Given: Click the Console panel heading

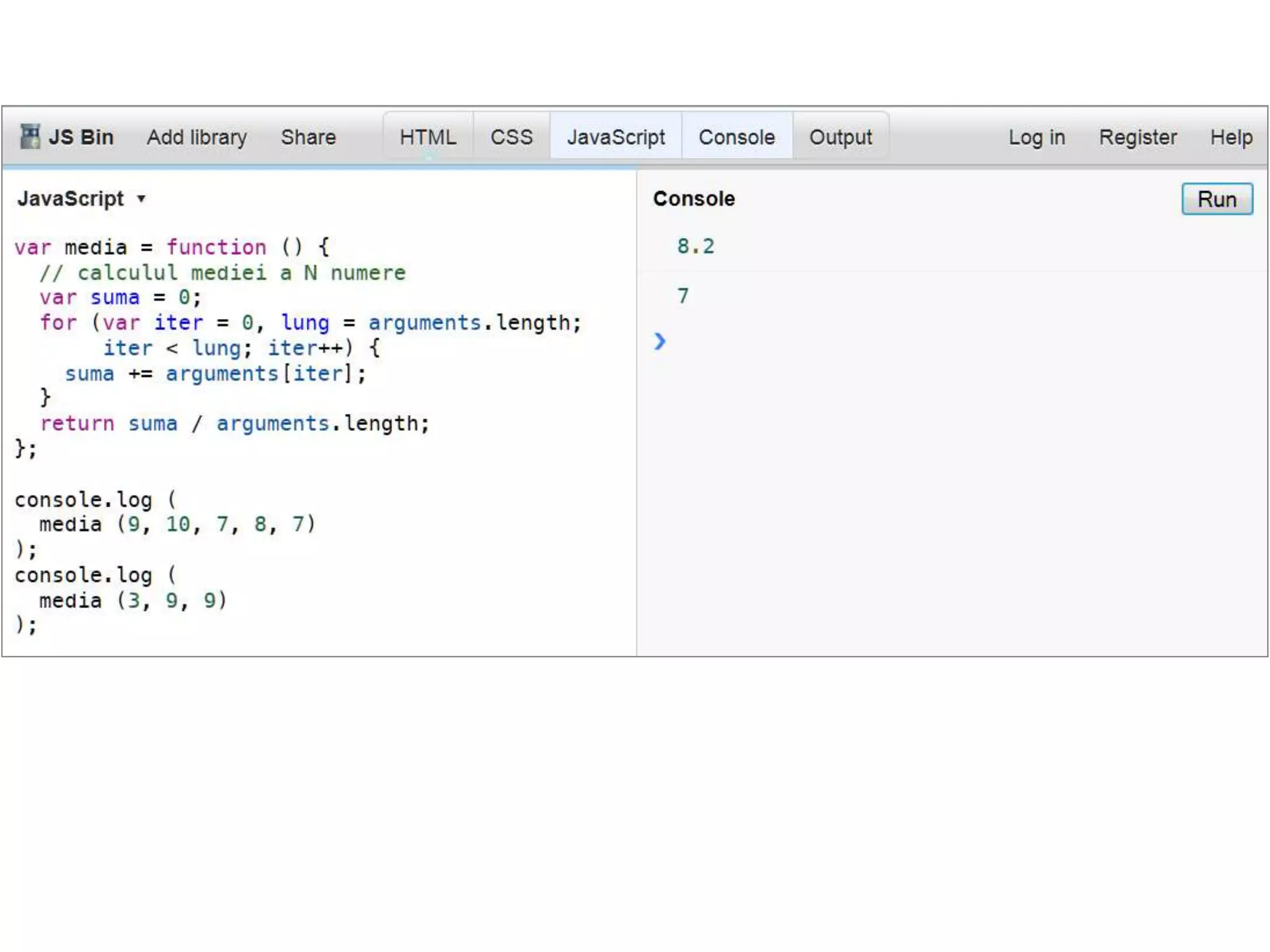Looking at the screenshot, I should (x=694, y=199).
